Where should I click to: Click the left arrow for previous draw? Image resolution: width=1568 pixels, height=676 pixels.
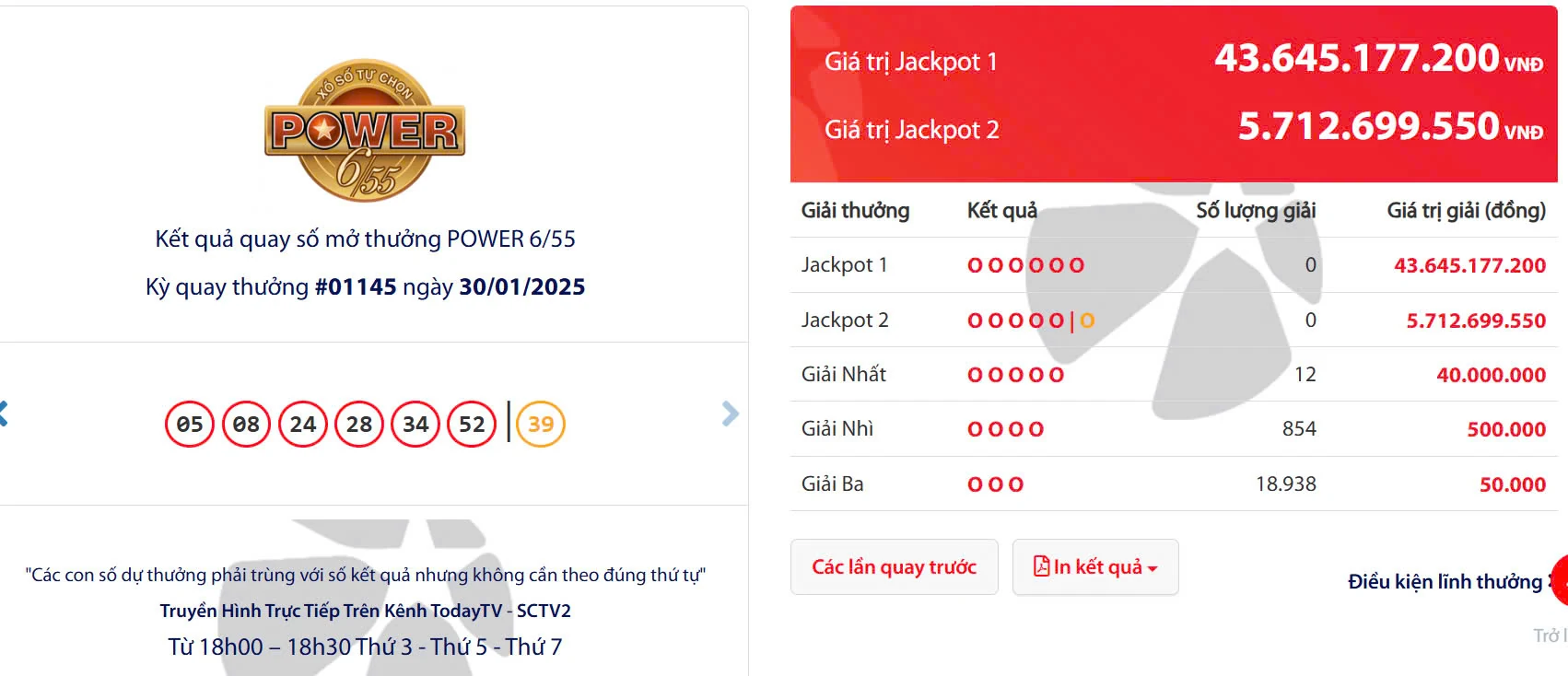pos(3,414)
